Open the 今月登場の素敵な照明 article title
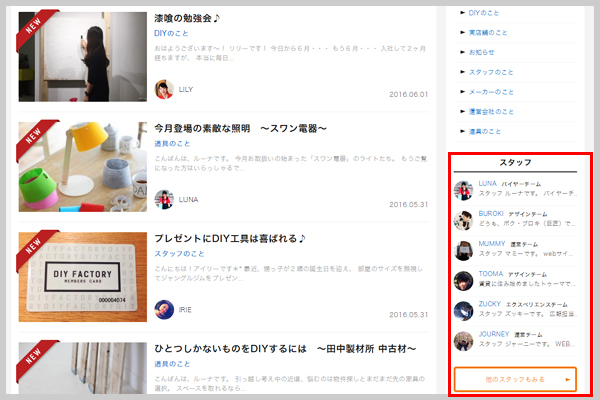The image size is (600, 400). pos(240,129)
